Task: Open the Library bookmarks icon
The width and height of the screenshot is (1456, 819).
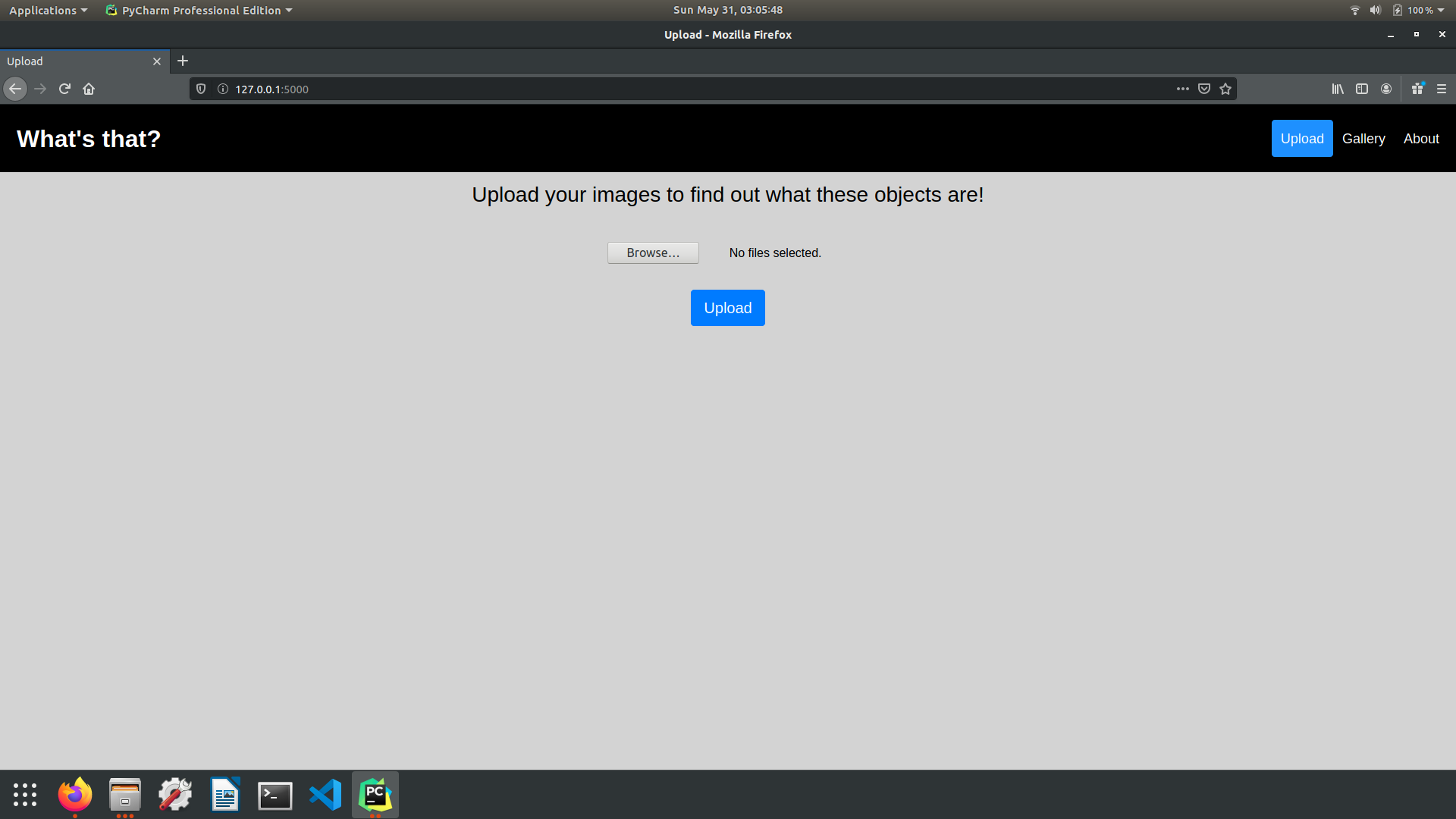Action: (x=1338, y=89)
